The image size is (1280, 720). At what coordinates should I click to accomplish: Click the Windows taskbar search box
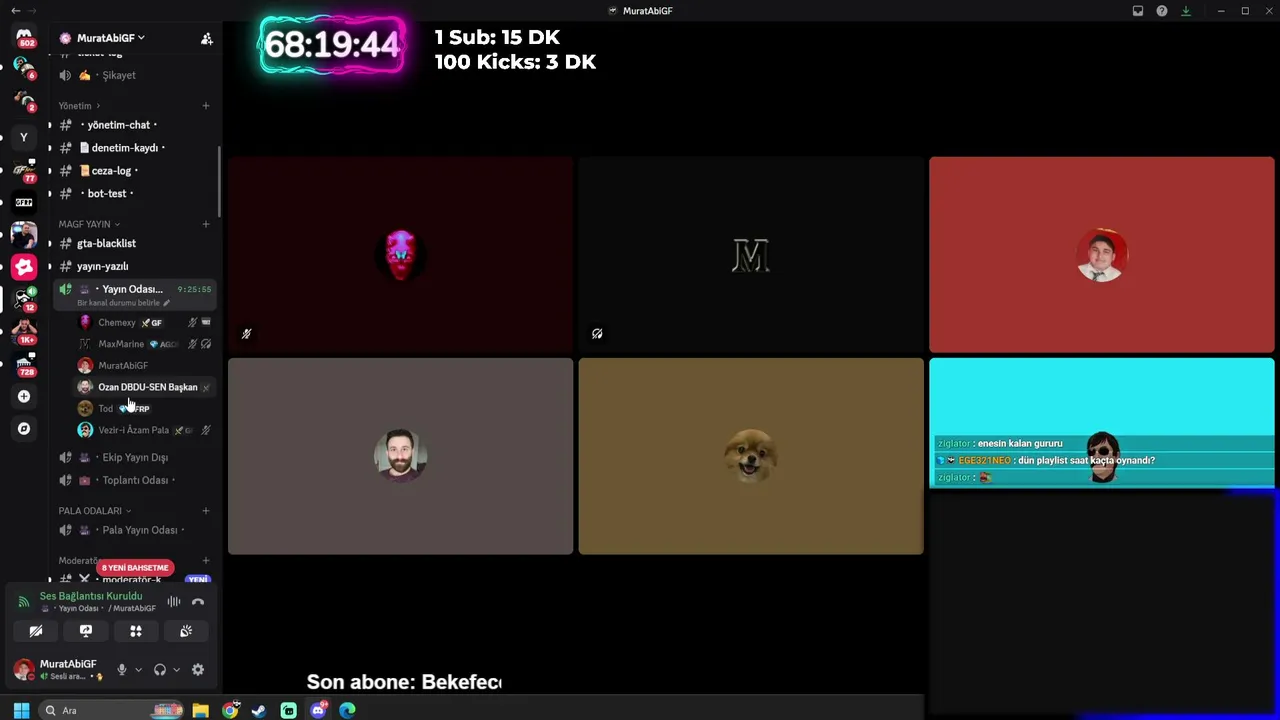[112, 711]
